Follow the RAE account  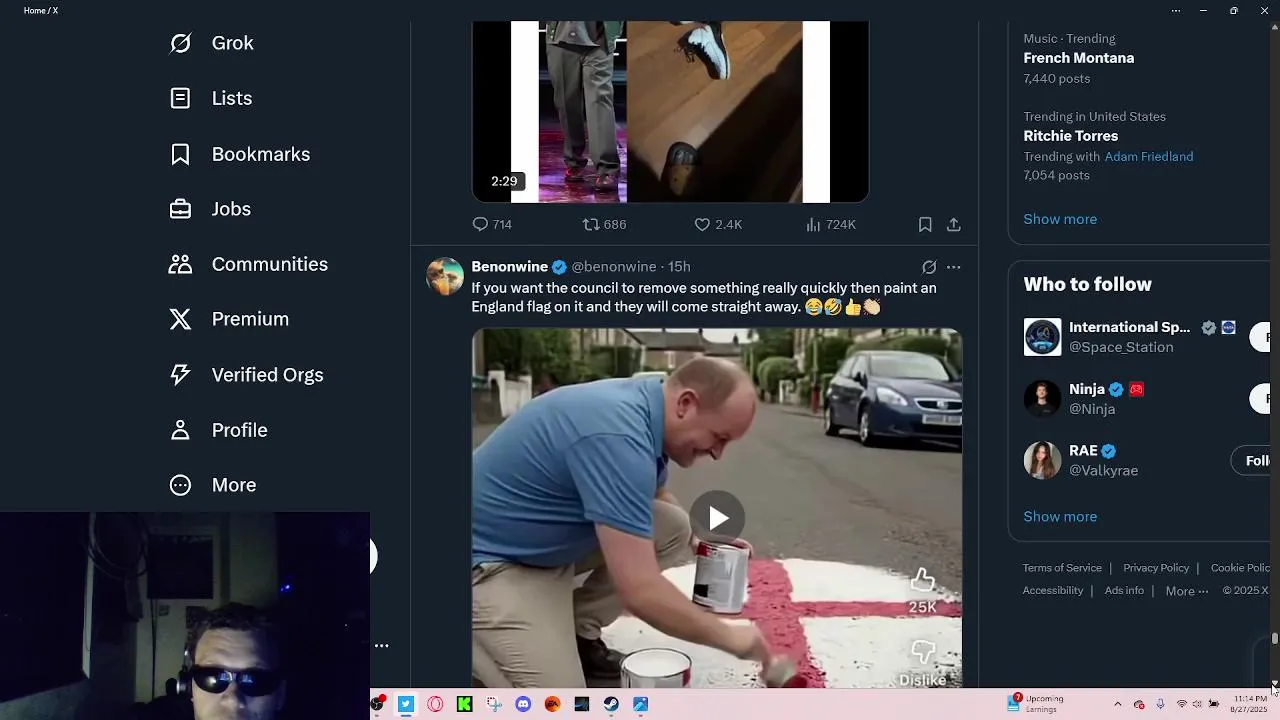click(x=1257, y=460)
